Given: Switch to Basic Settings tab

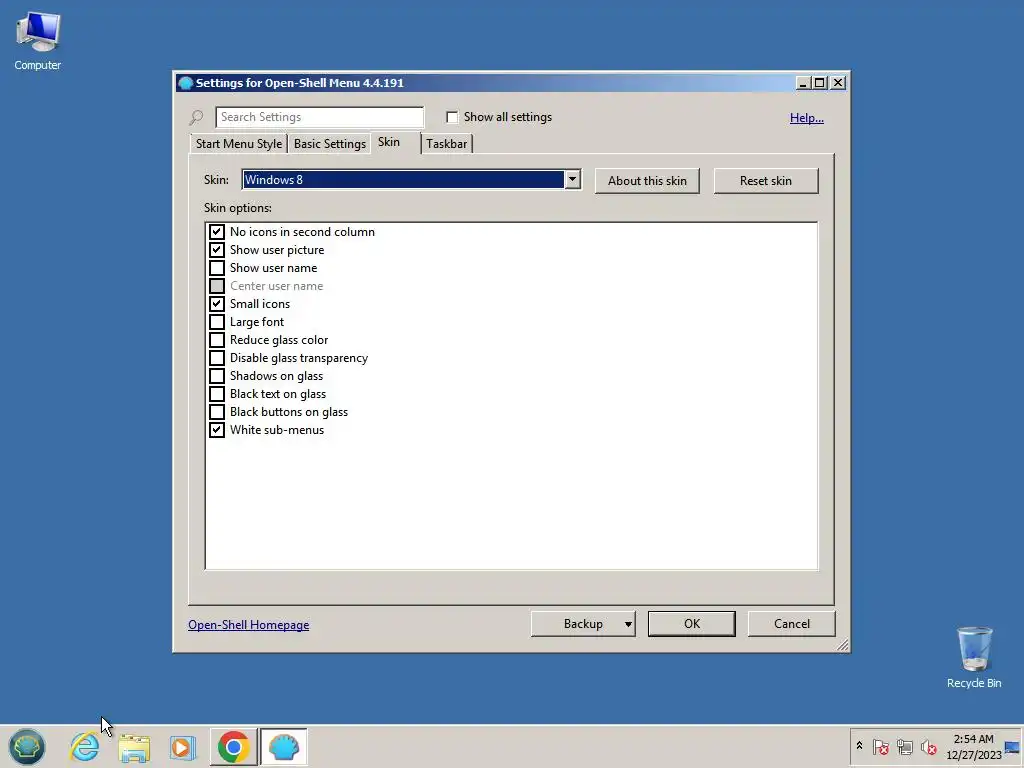Looking at the screenshot, I should click(x=330, y=144).
